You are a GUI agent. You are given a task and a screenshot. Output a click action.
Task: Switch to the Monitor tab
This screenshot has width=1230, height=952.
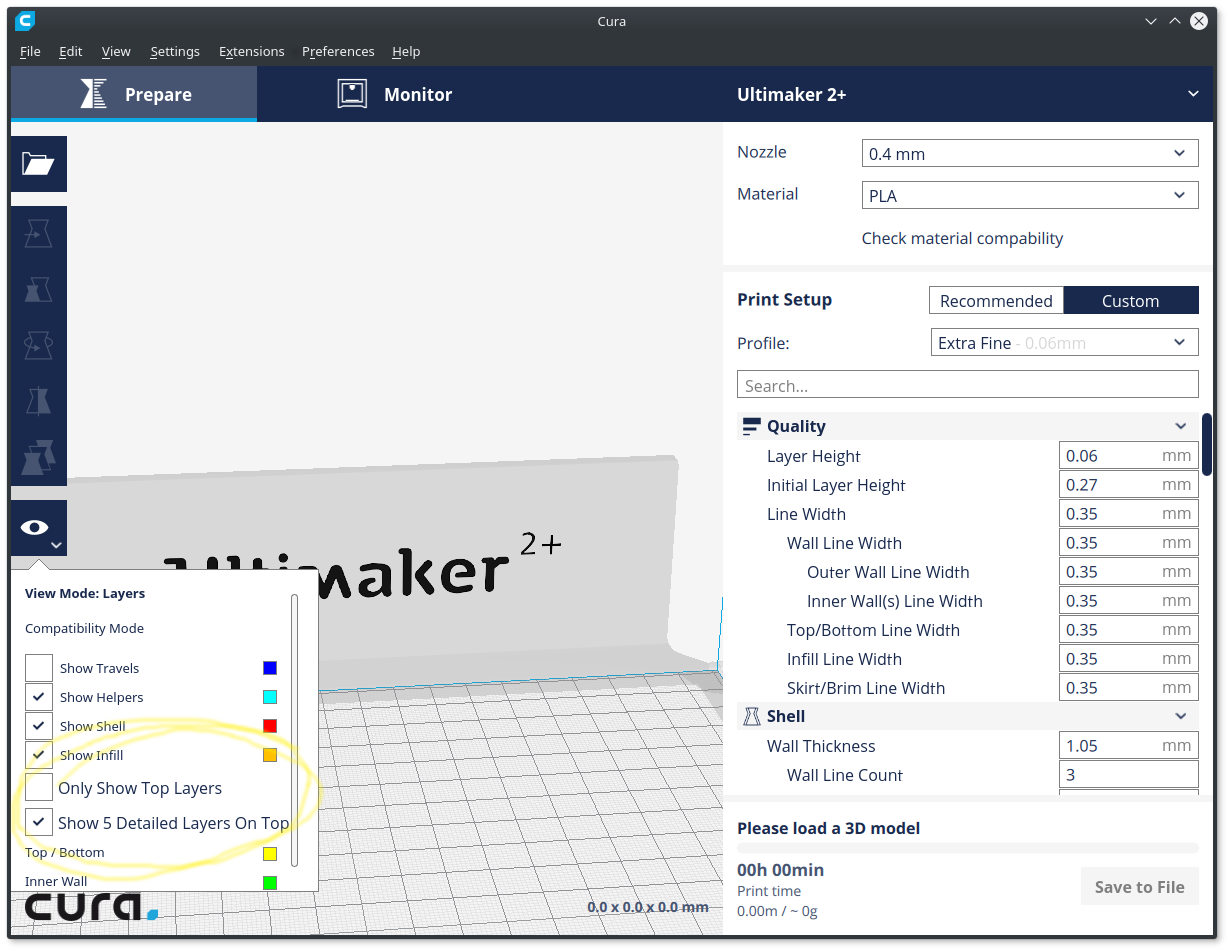click(x=394, y=94)
